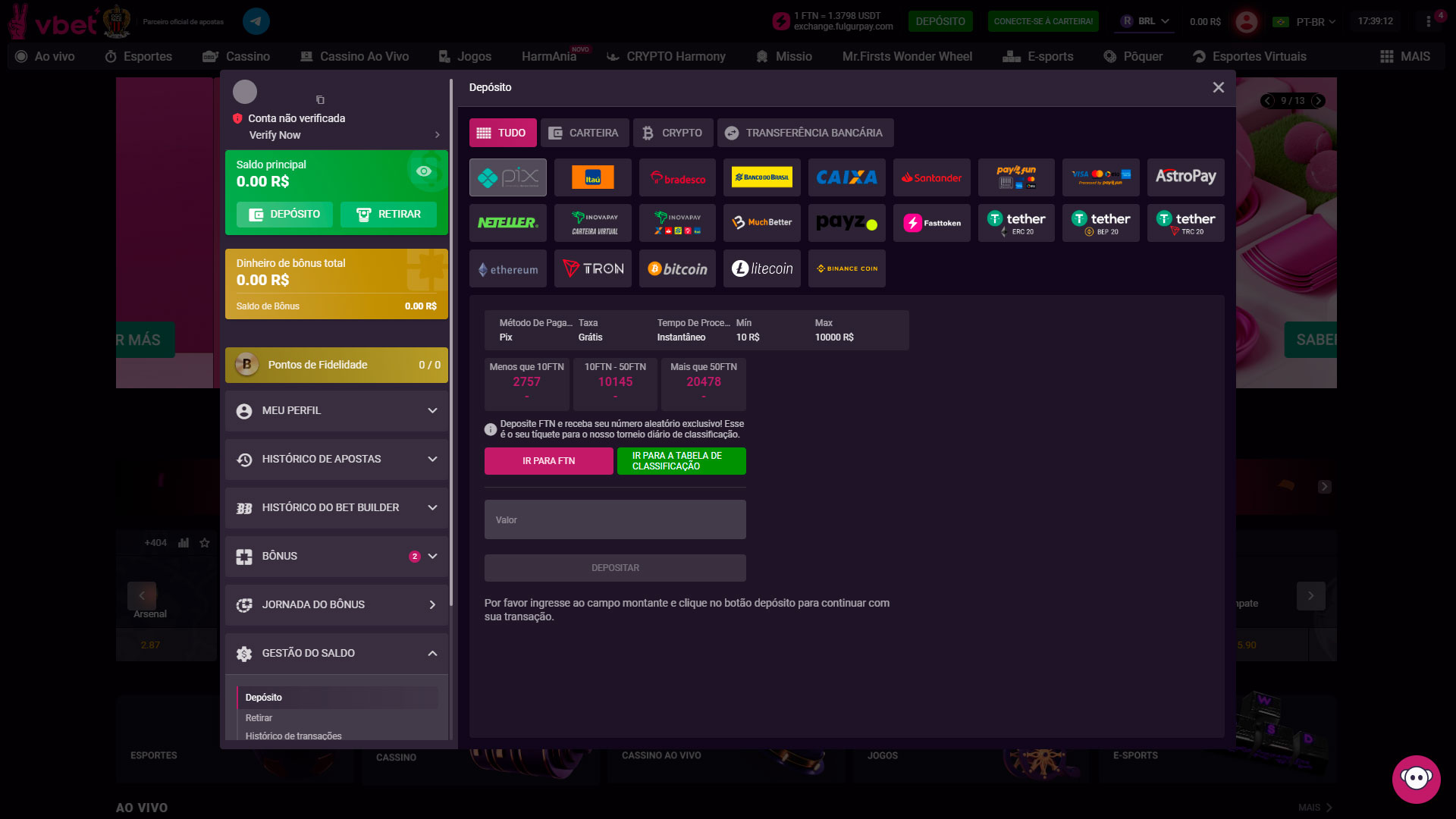Screen dimensions: 1456x819
Task: Click the Valor amount input field
Action: [x=614, y=519]
